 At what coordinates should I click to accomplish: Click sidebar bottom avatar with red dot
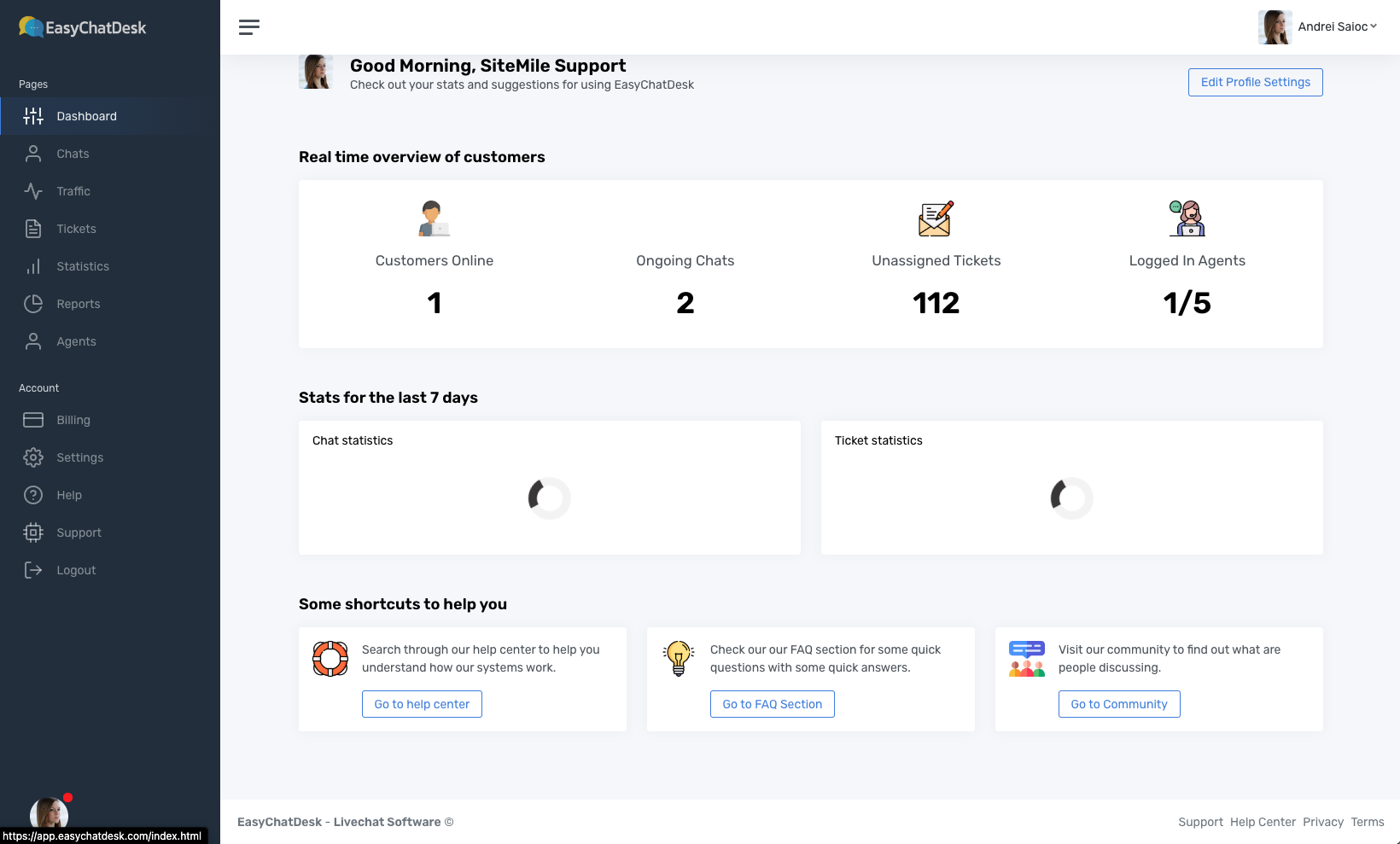[x=50, y=815]
